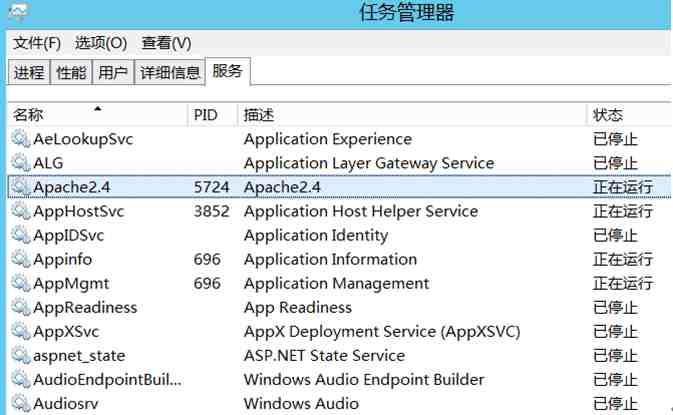Click the 已停止 status of AeLookupSvc
Screen dimensions: 673x415
click(615, 139)
